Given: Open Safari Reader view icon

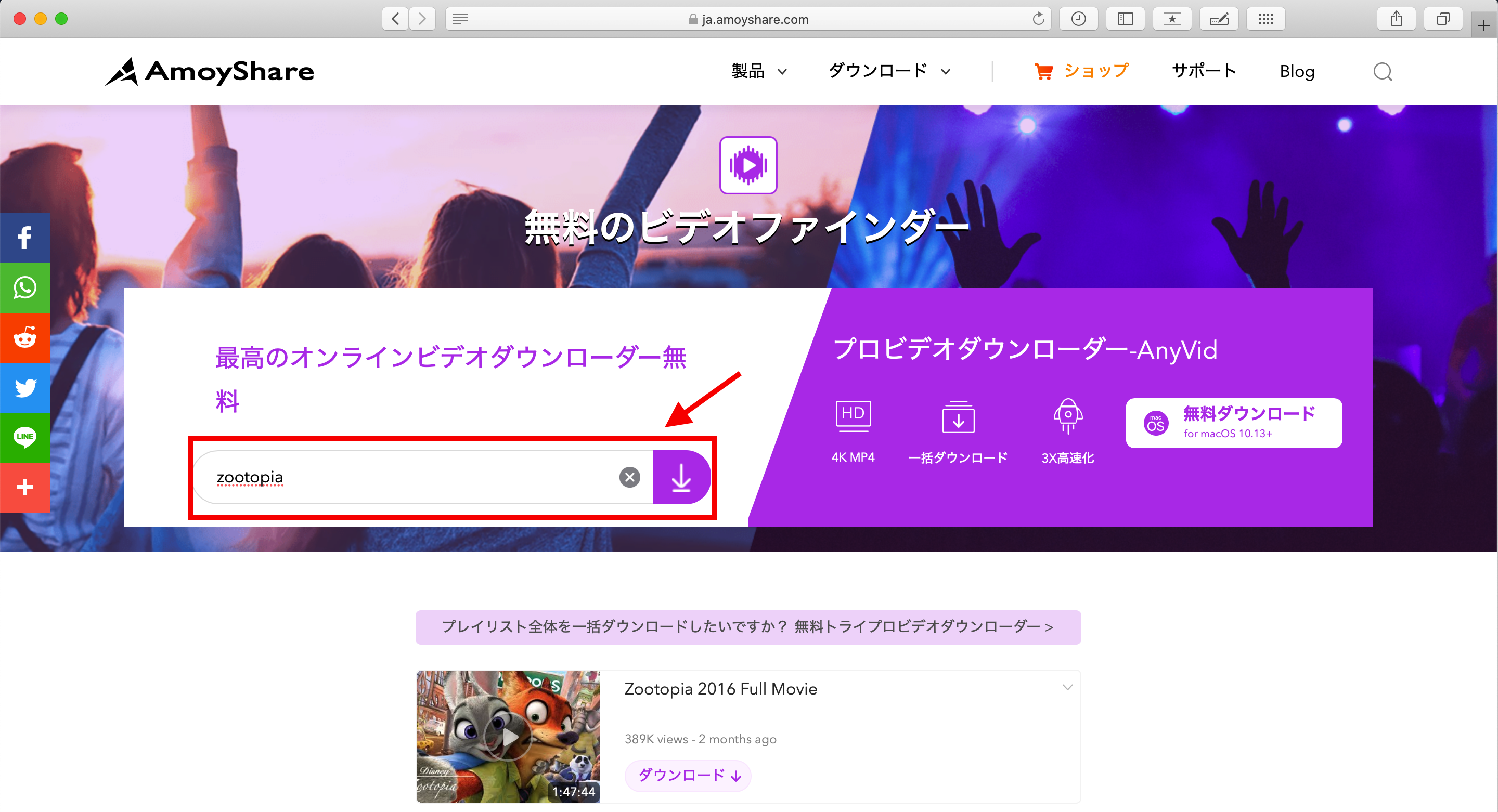Looking at the screenshot, I should 460,19.
